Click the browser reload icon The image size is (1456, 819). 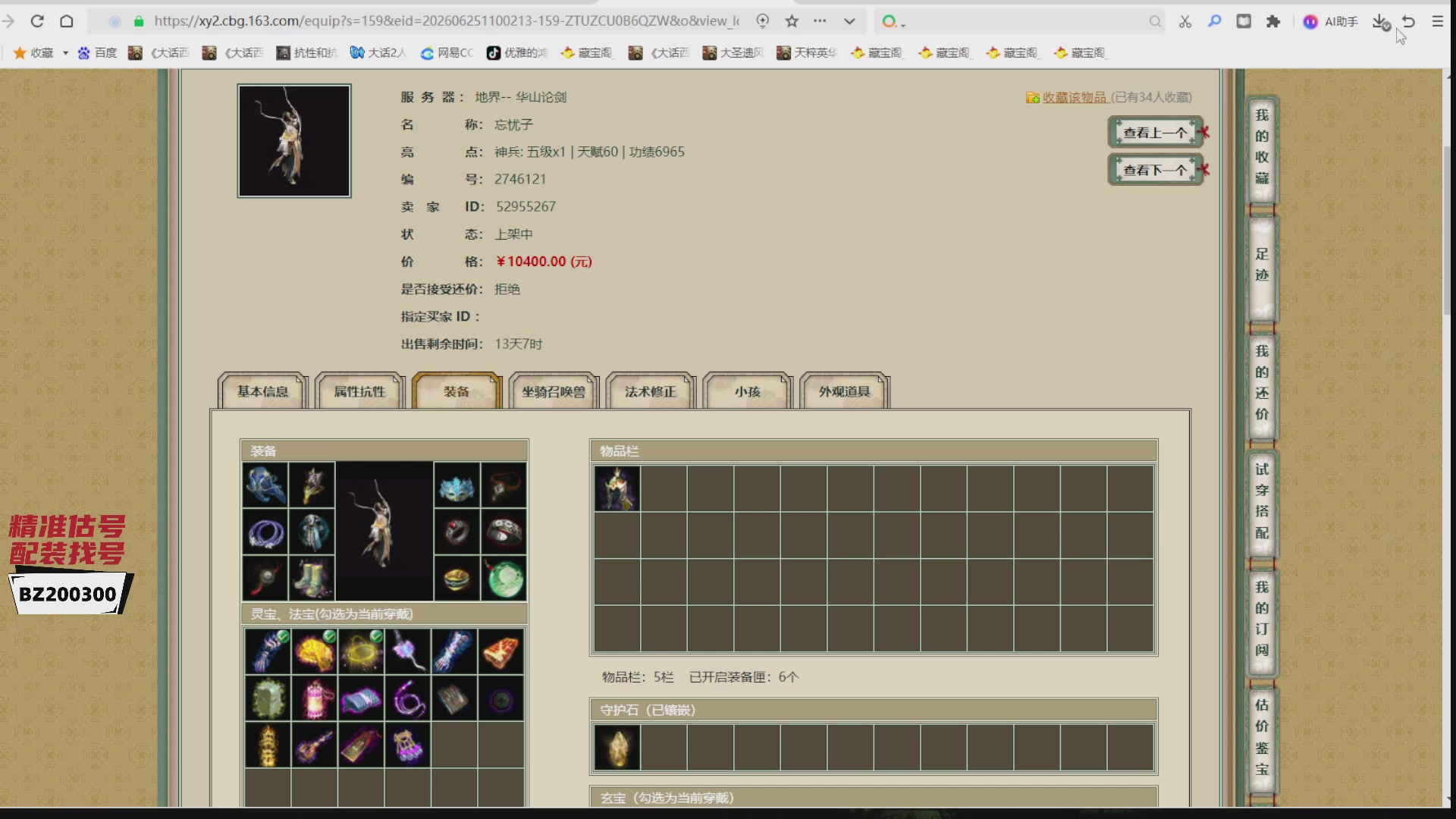coord(37,21)
